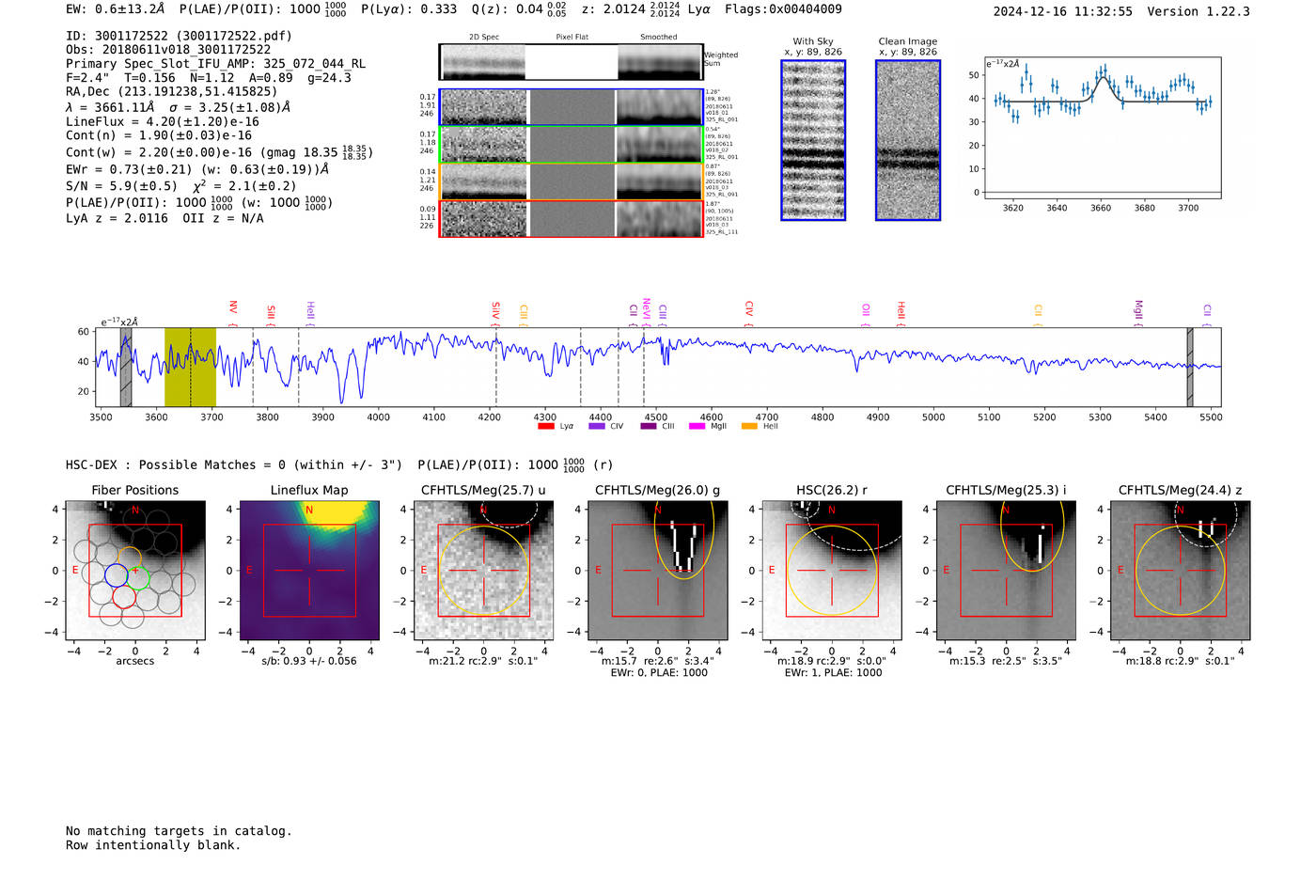
Task: Click the 2D Spec column header
Action: click(484, 38)
